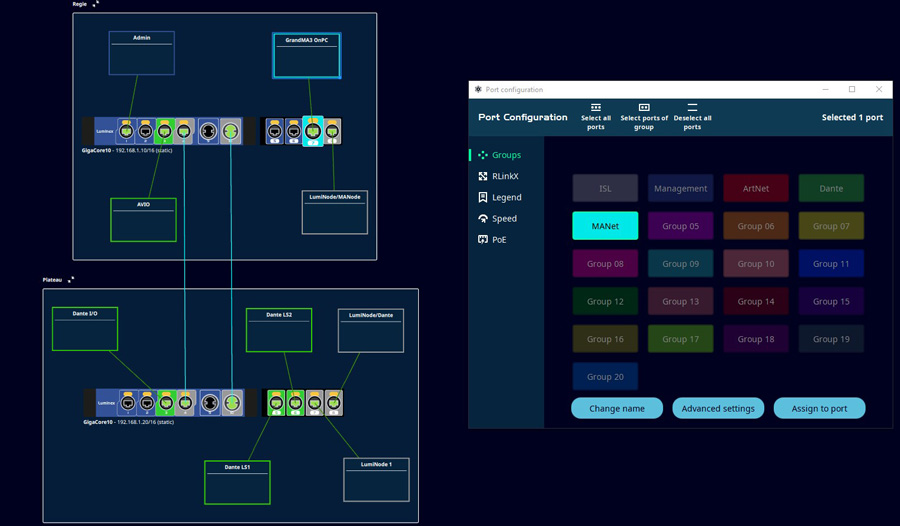Select green port 5 on Plateau GigaCore10
This screenshot has height=526, width=900.
pyautogui.click(x=276, y=403)
